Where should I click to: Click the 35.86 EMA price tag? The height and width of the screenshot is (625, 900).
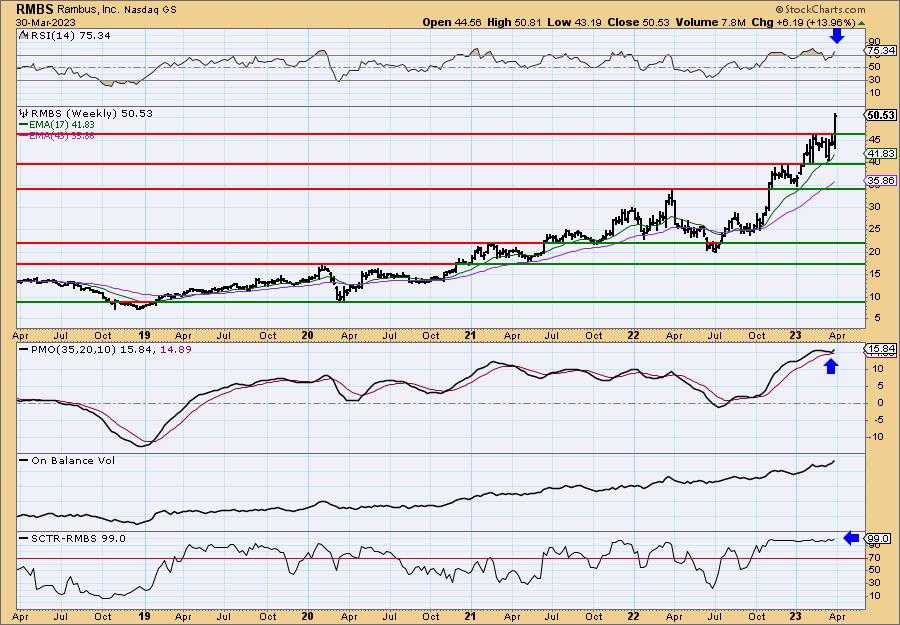[x=880, y=180]
